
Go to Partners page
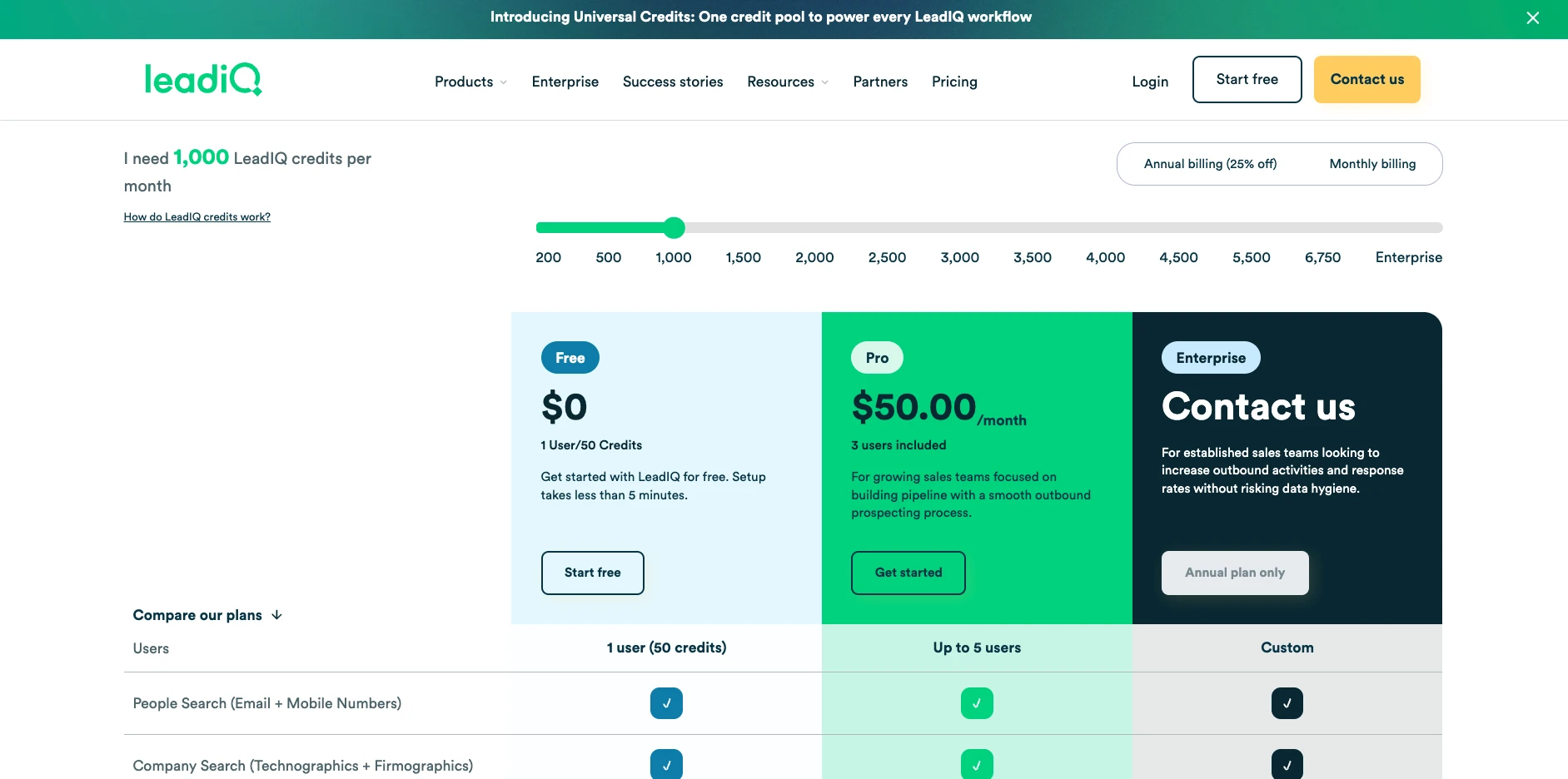click(x=880, y=82)
